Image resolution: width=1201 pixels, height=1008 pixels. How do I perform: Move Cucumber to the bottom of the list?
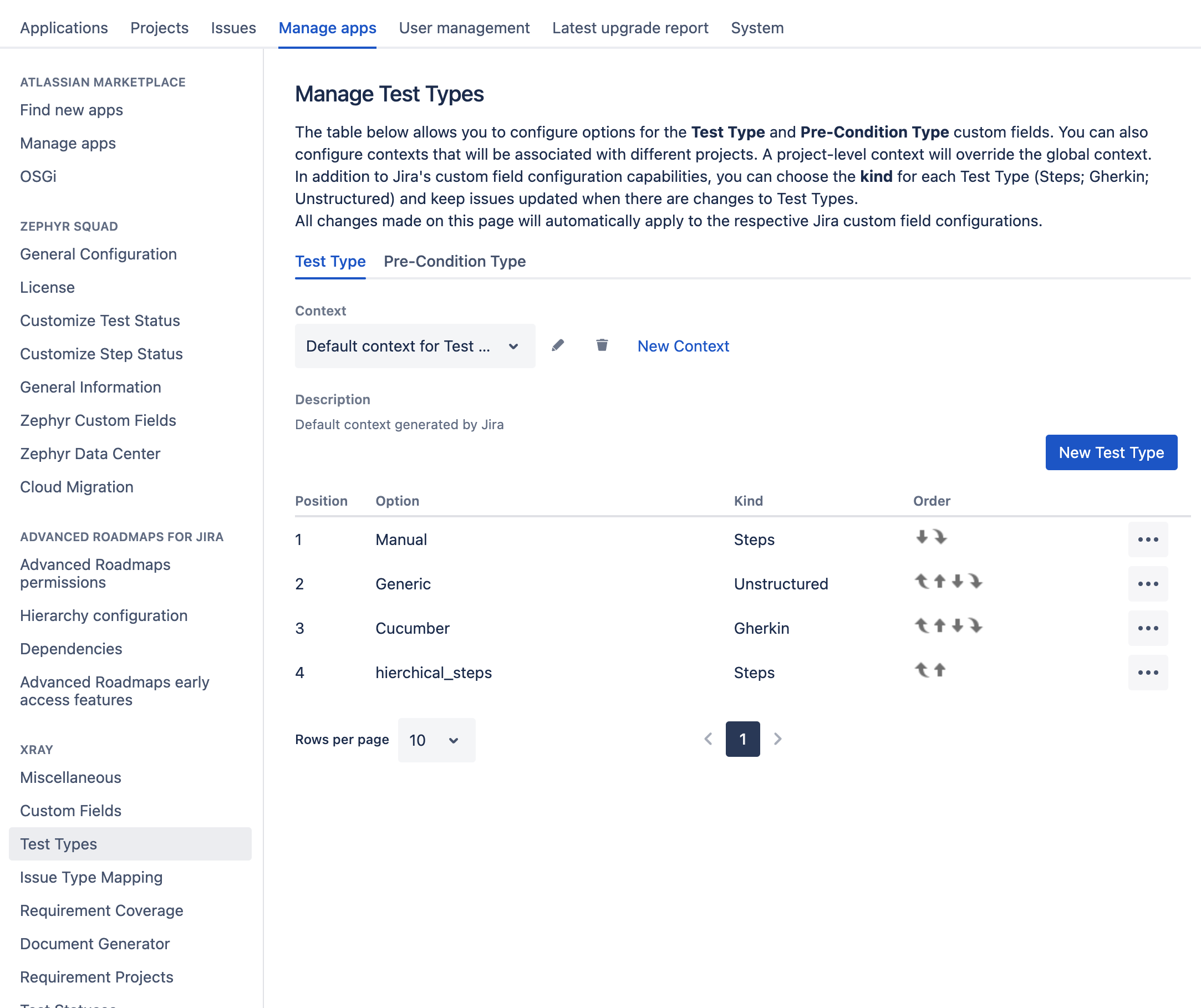coord(976,625)
